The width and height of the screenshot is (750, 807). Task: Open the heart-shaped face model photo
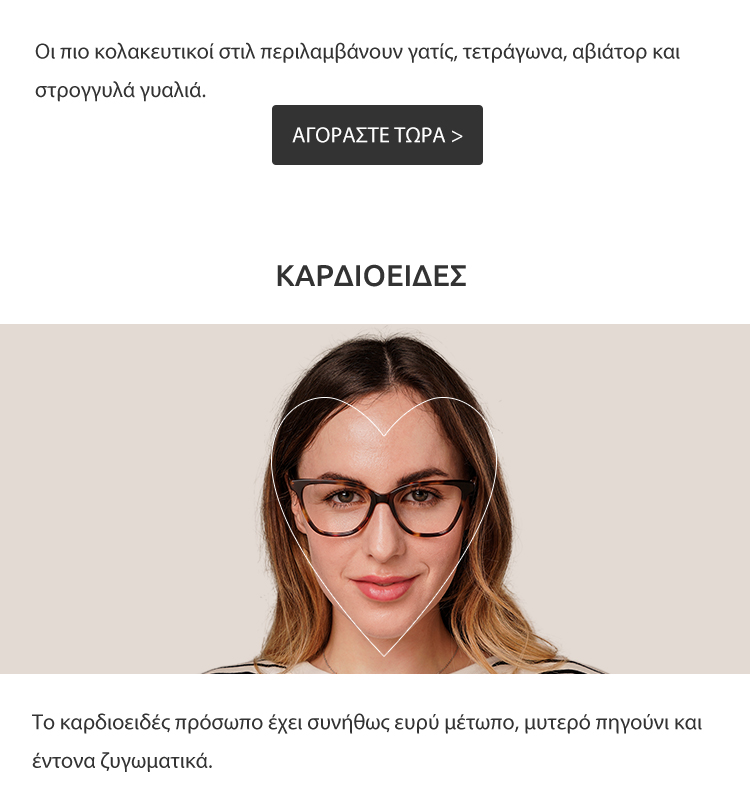click(x=375, y=499)
